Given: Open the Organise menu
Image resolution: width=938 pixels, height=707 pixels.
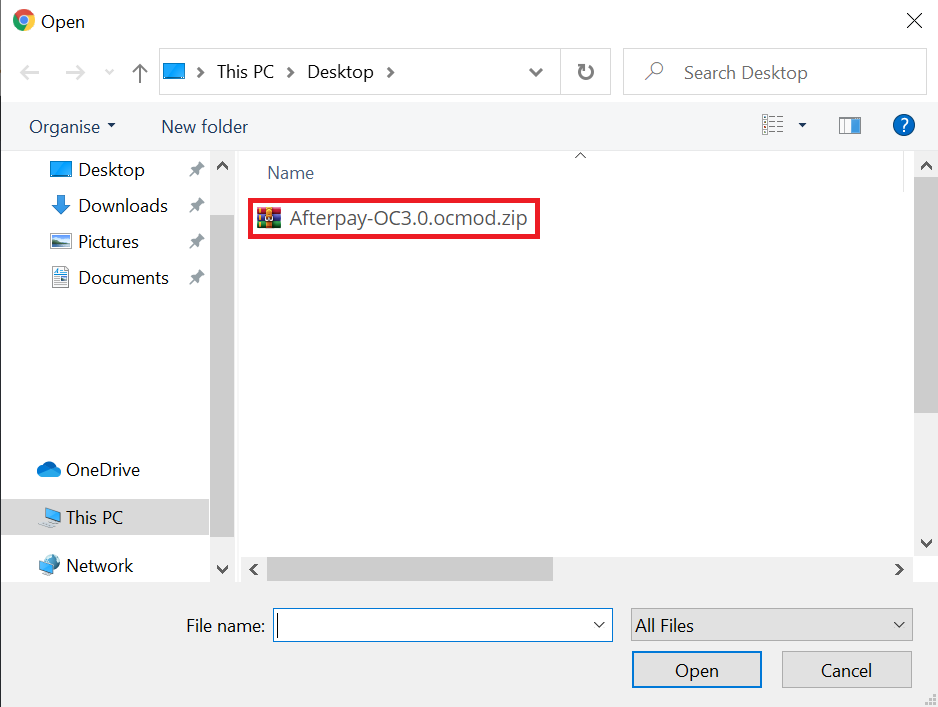Looking at the screenshot, I should point(72,127).
